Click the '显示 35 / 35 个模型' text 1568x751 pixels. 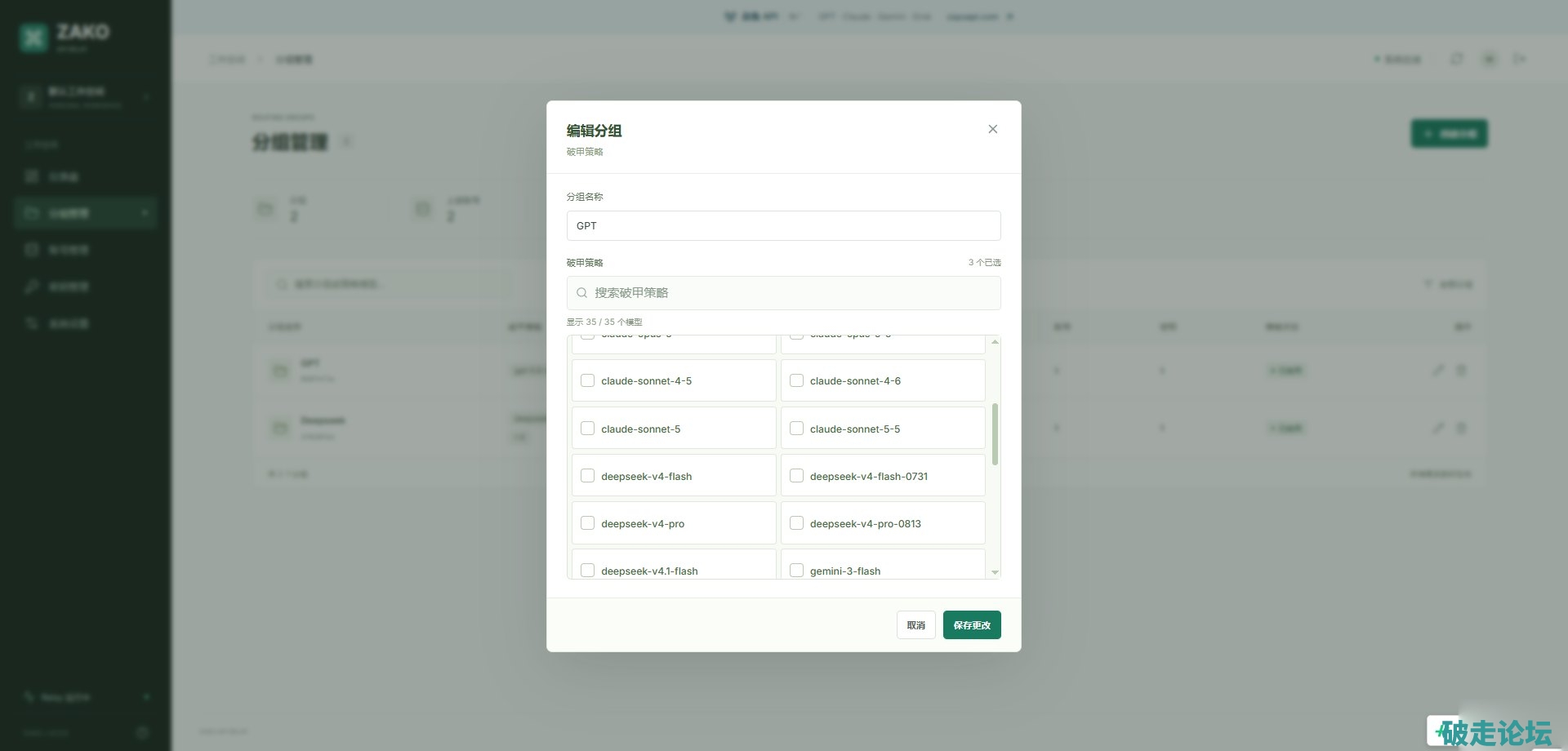tap(604, 322)
